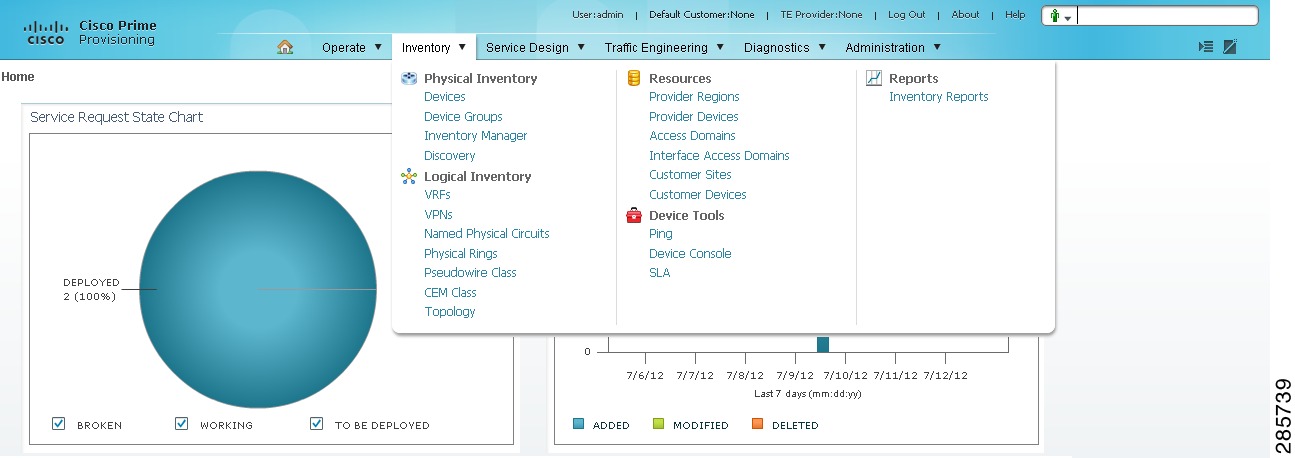
Task: Open the Inventory Reports link
Action: [x=938, y=97]
